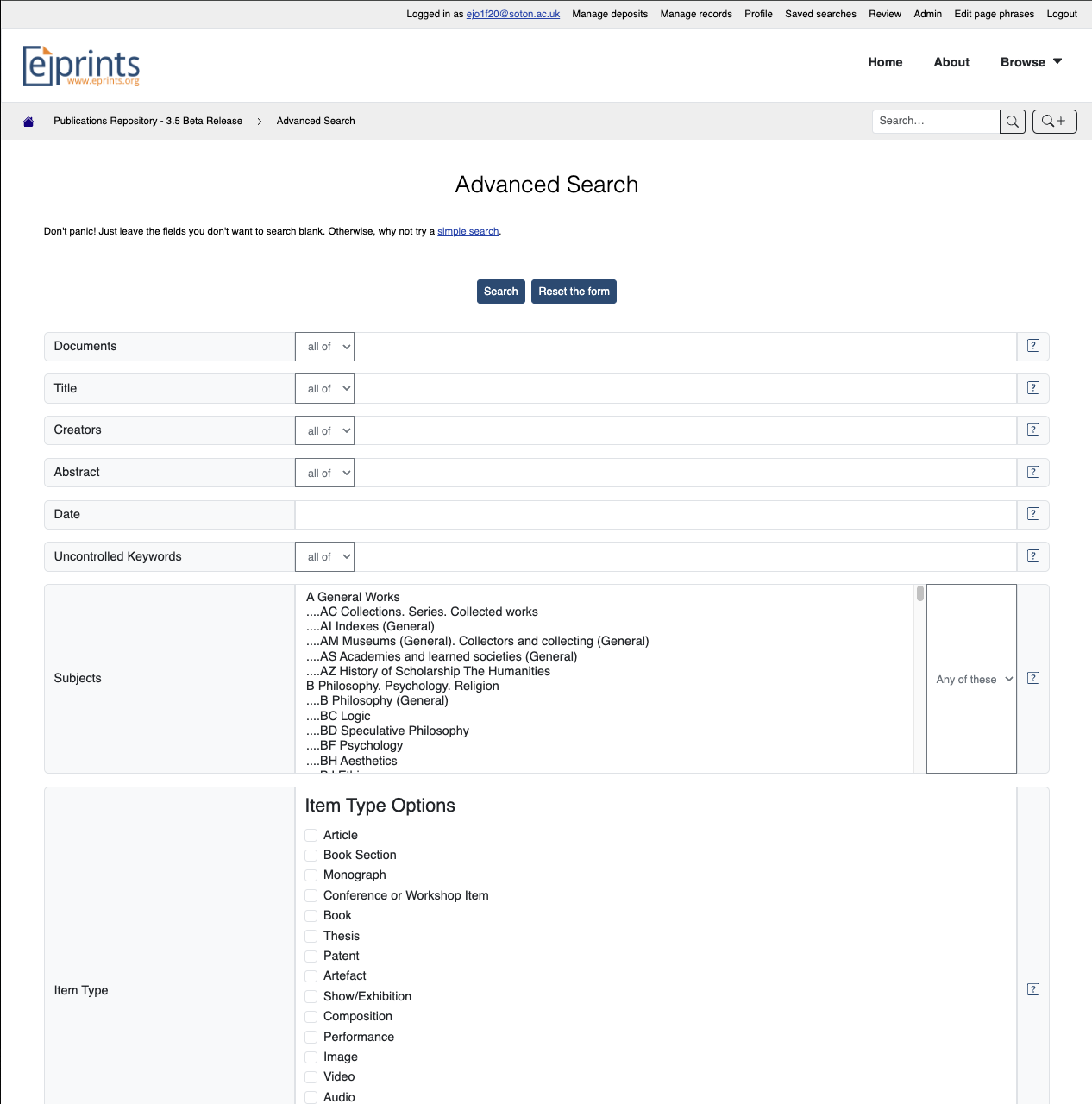Open advanced search via magnifier-plus icon

tap(1054, 122)
